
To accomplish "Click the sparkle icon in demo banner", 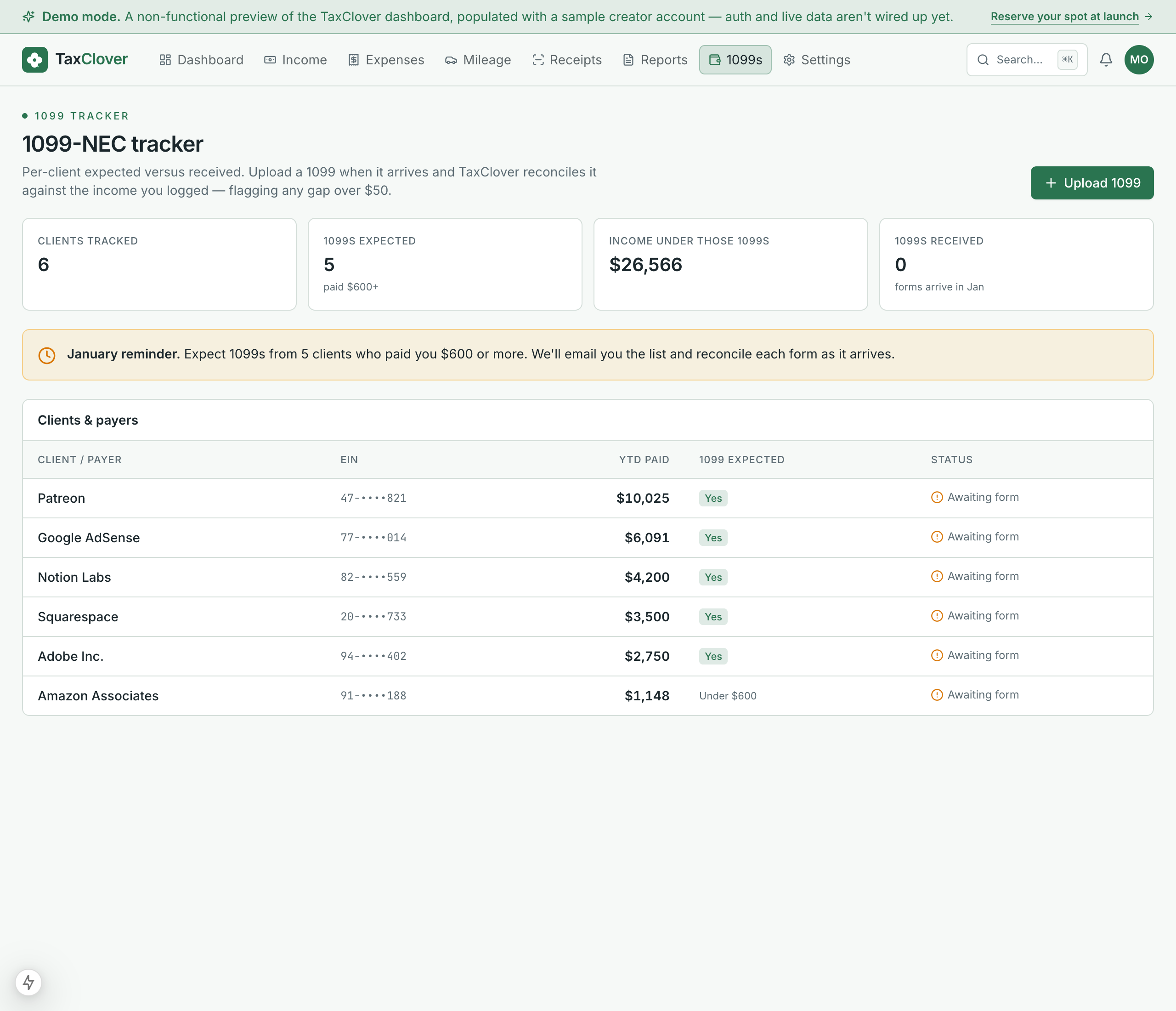I will click(x=28, y=17).
